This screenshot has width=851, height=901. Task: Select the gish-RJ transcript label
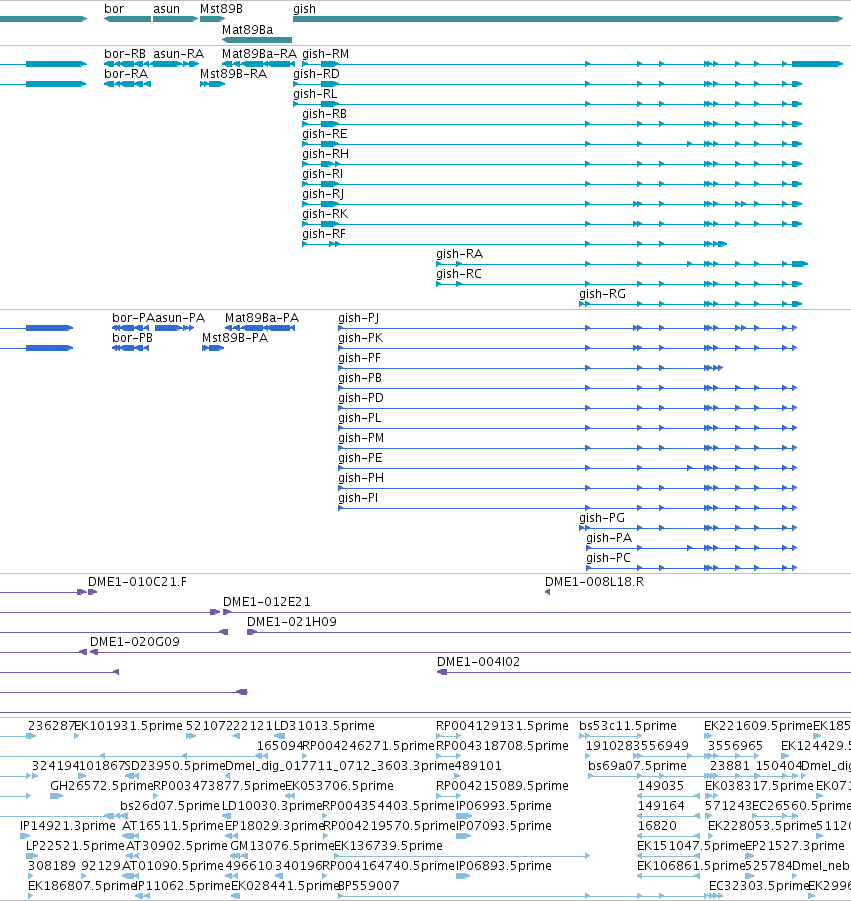click(323, 194)
